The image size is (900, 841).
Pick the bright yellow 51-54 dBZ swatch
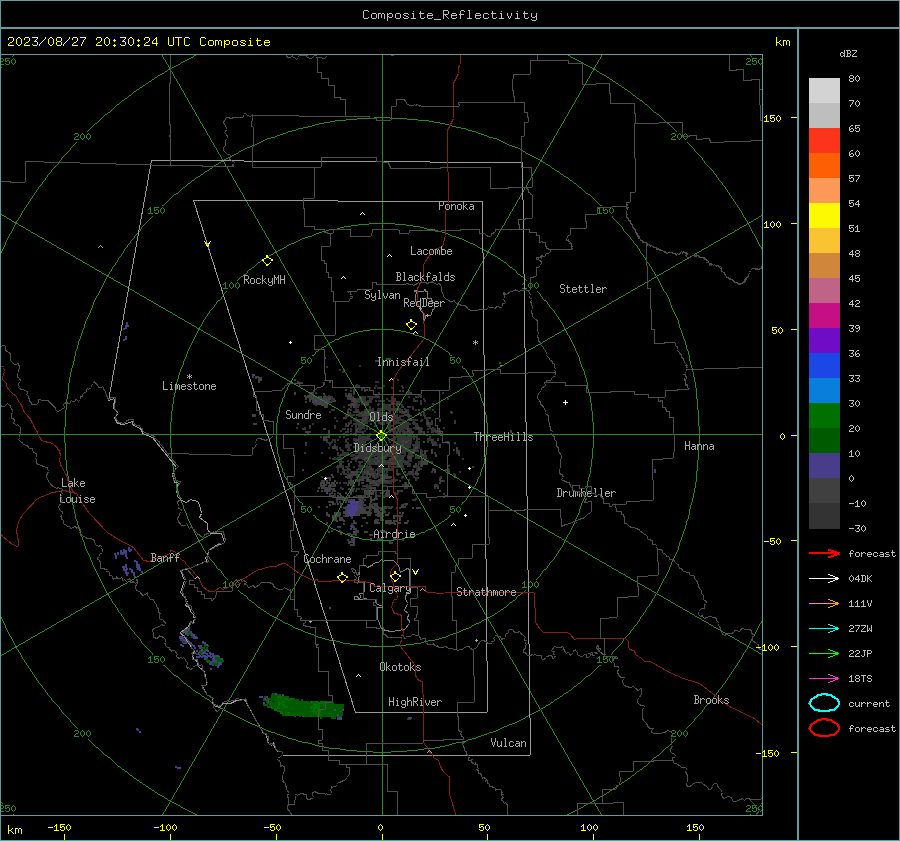[x=824, y=216]
